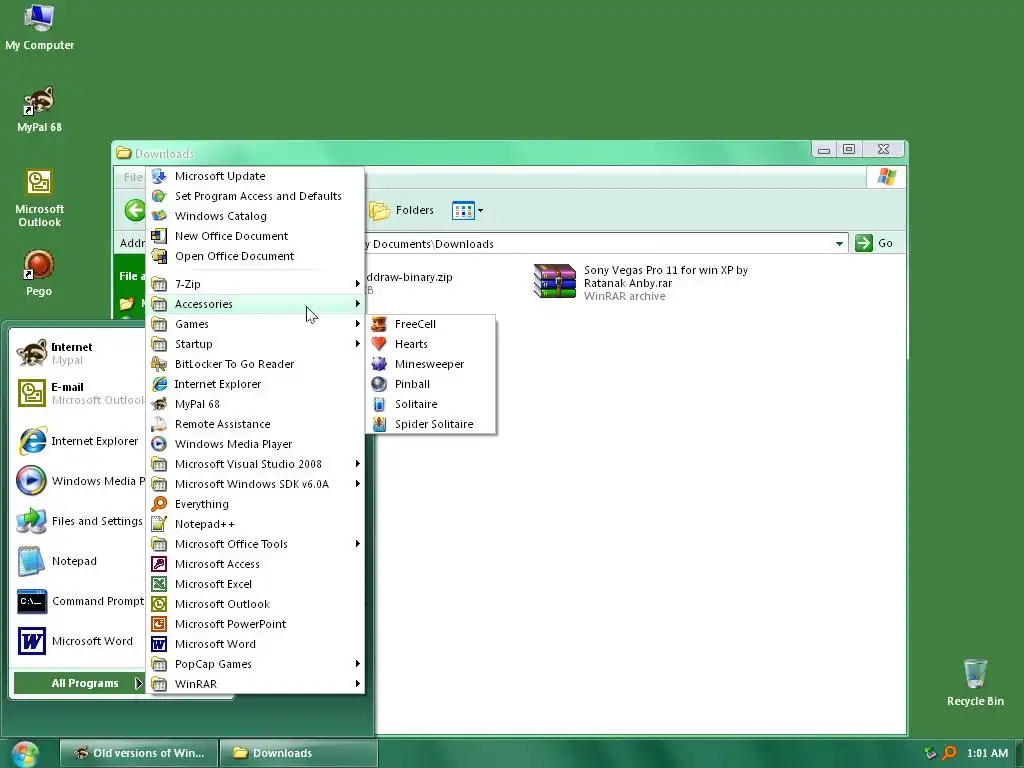The width and height of the screenshot is (1024, 768).
Task: Open Files and Settings Transfer wizard
Action: 79,521
